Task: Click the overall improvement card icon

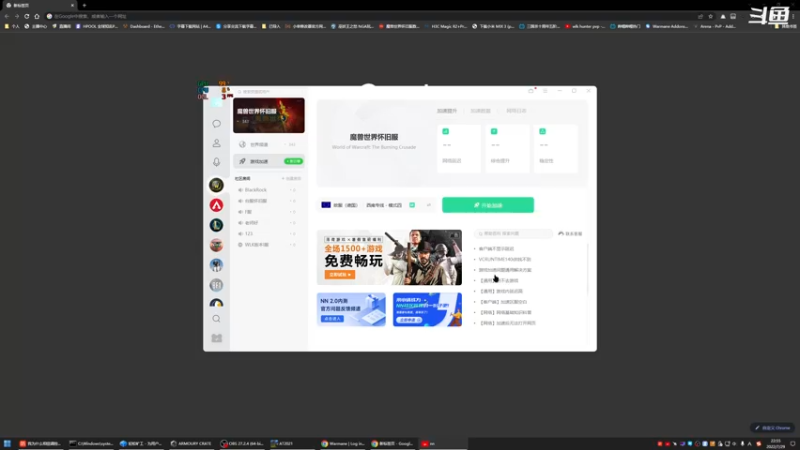Action: point(494,131)
